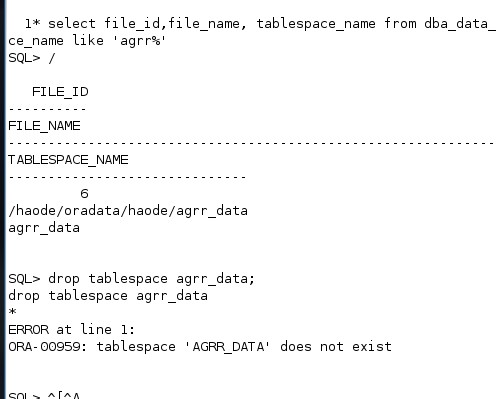Click the path /haode/oradata/haode/agrr_data
This screenshot has width=497, height=399.
pyautogui.click(x=128, y=211)
